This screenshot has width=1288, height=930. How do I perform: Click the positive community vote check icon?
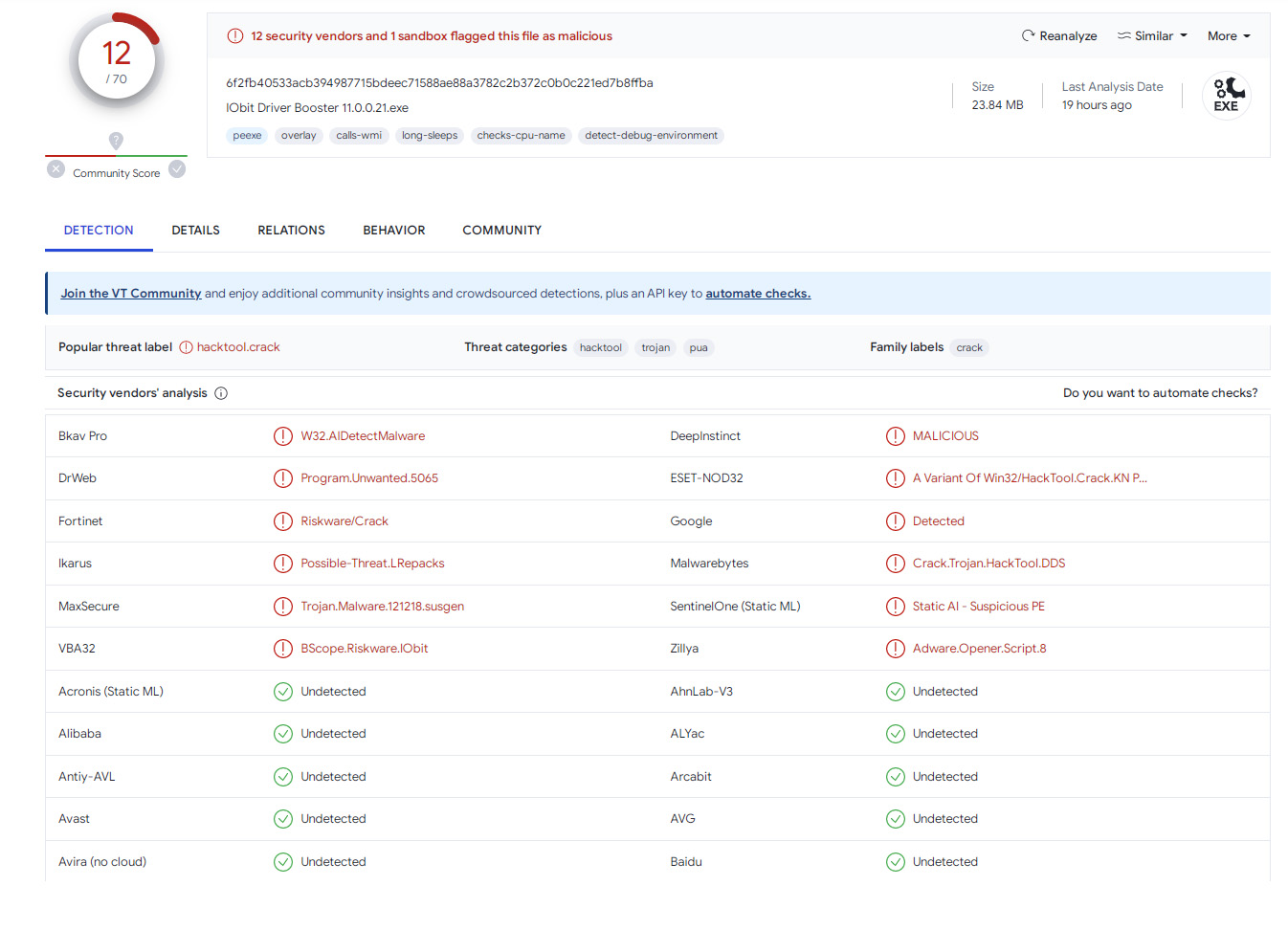tap(177, 169)
